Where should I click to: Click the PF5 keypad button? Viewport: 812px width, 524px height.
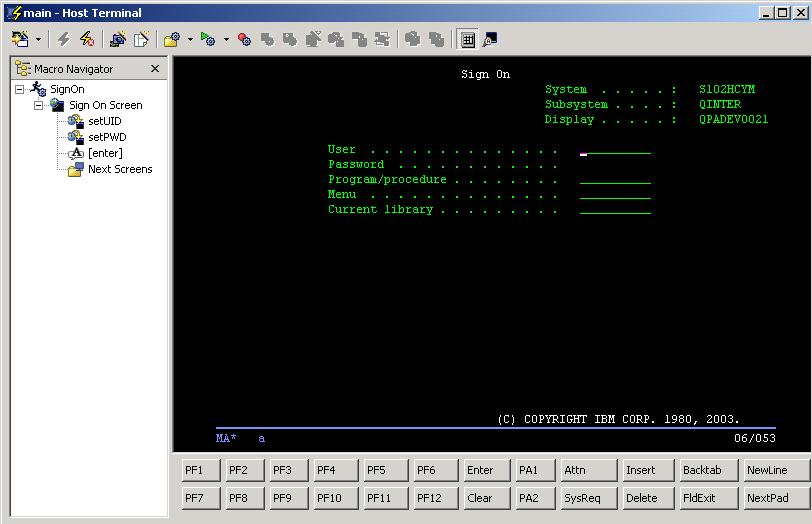pyautogui.click(x=386, y=470)
